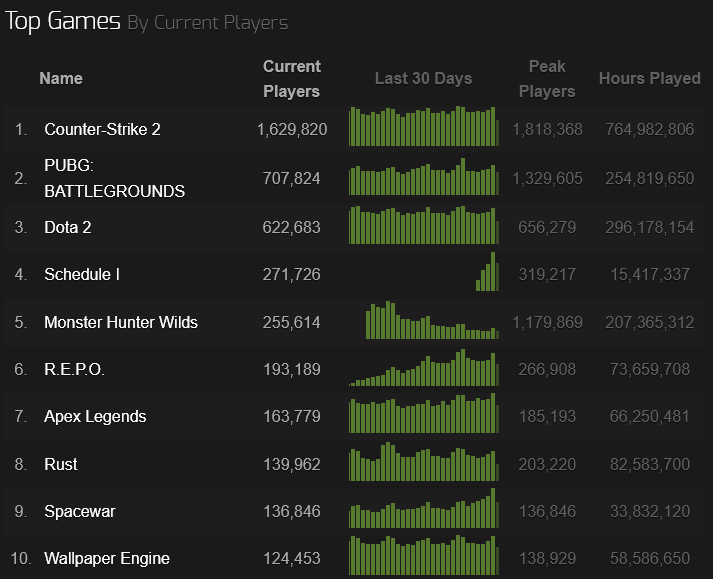713x579 pixels.
Task: Click the Hours Played column header
Action: [x=649, y=78]
